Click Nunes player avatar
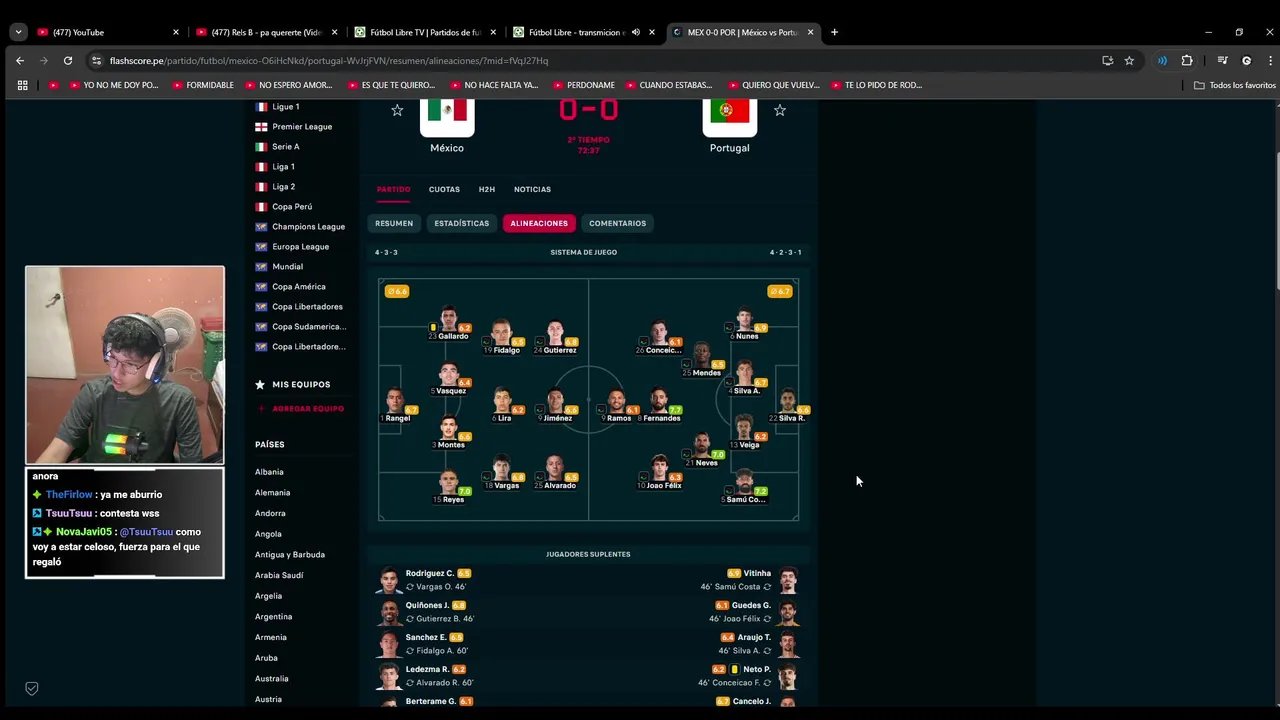Image resolution: width=1280 pixels, height=720 pixels. coord(745,320)
